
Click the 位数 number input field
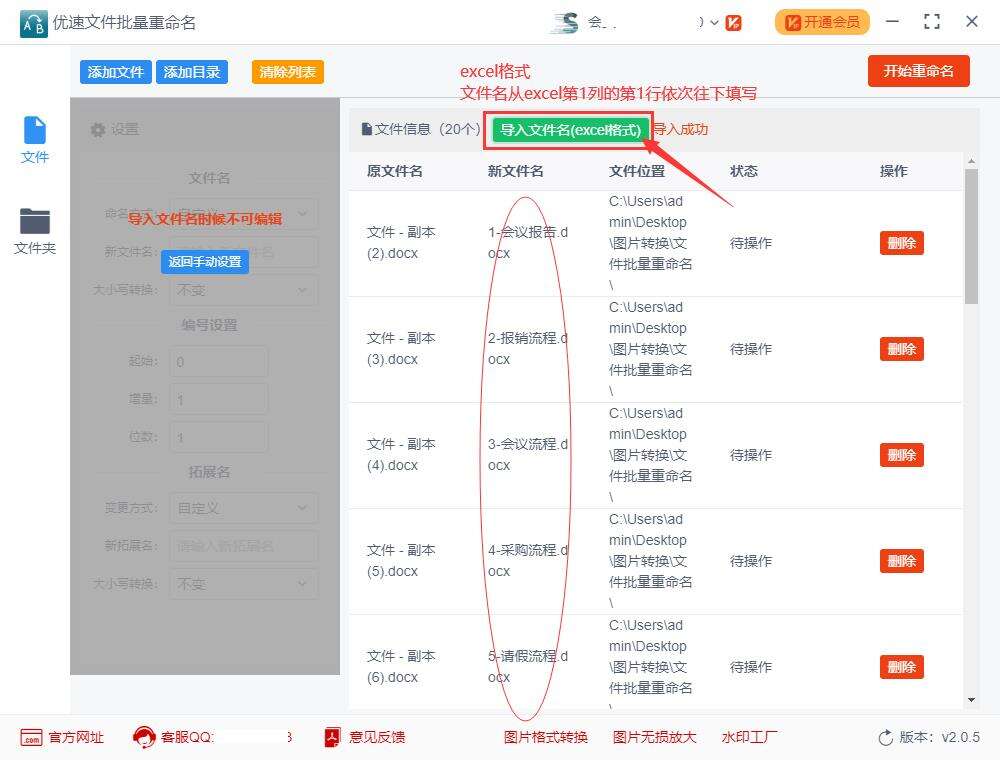[219, 437]
